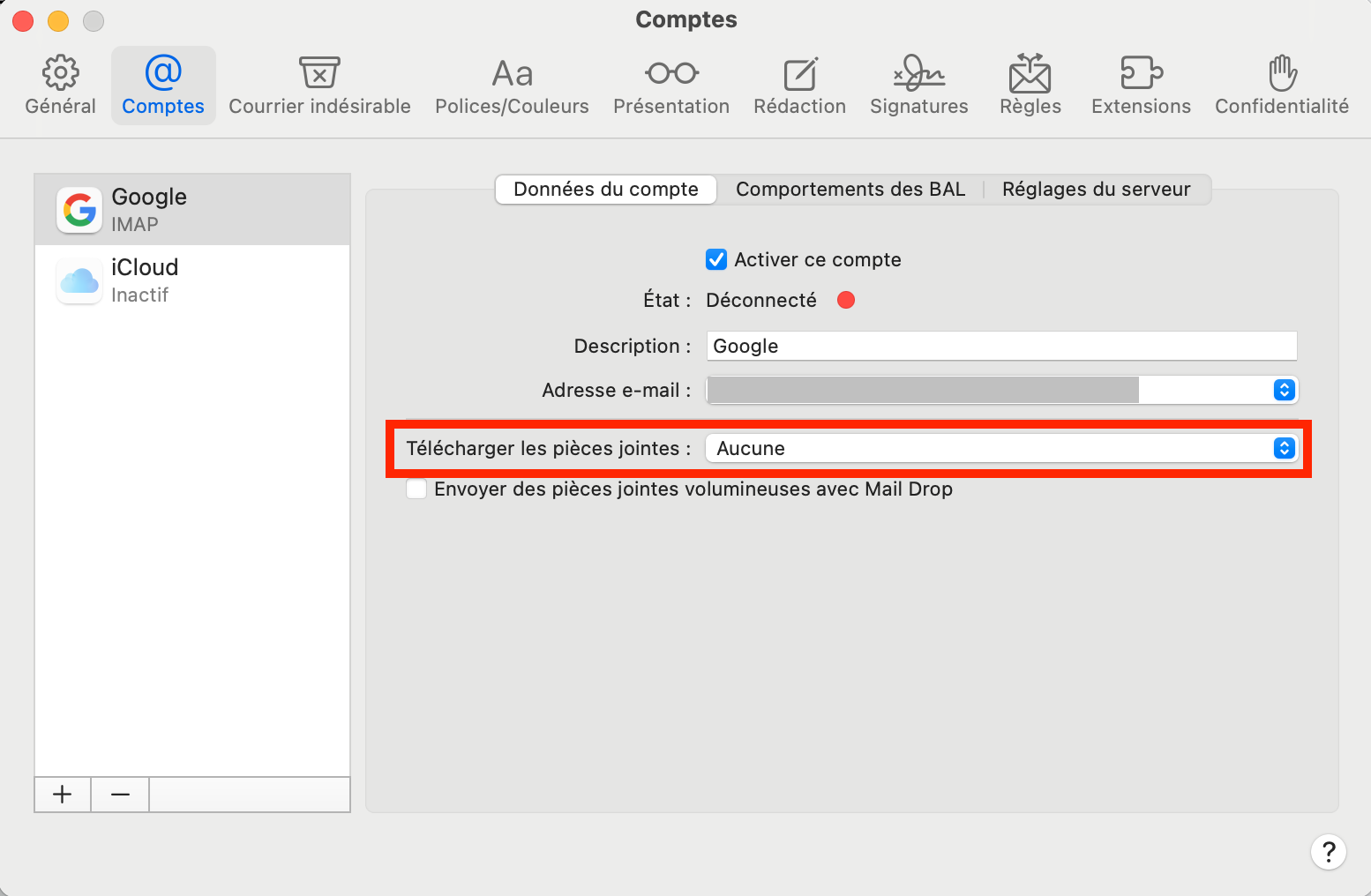
Task: Switch to Données du compte tab
Action: click(606, 190)
